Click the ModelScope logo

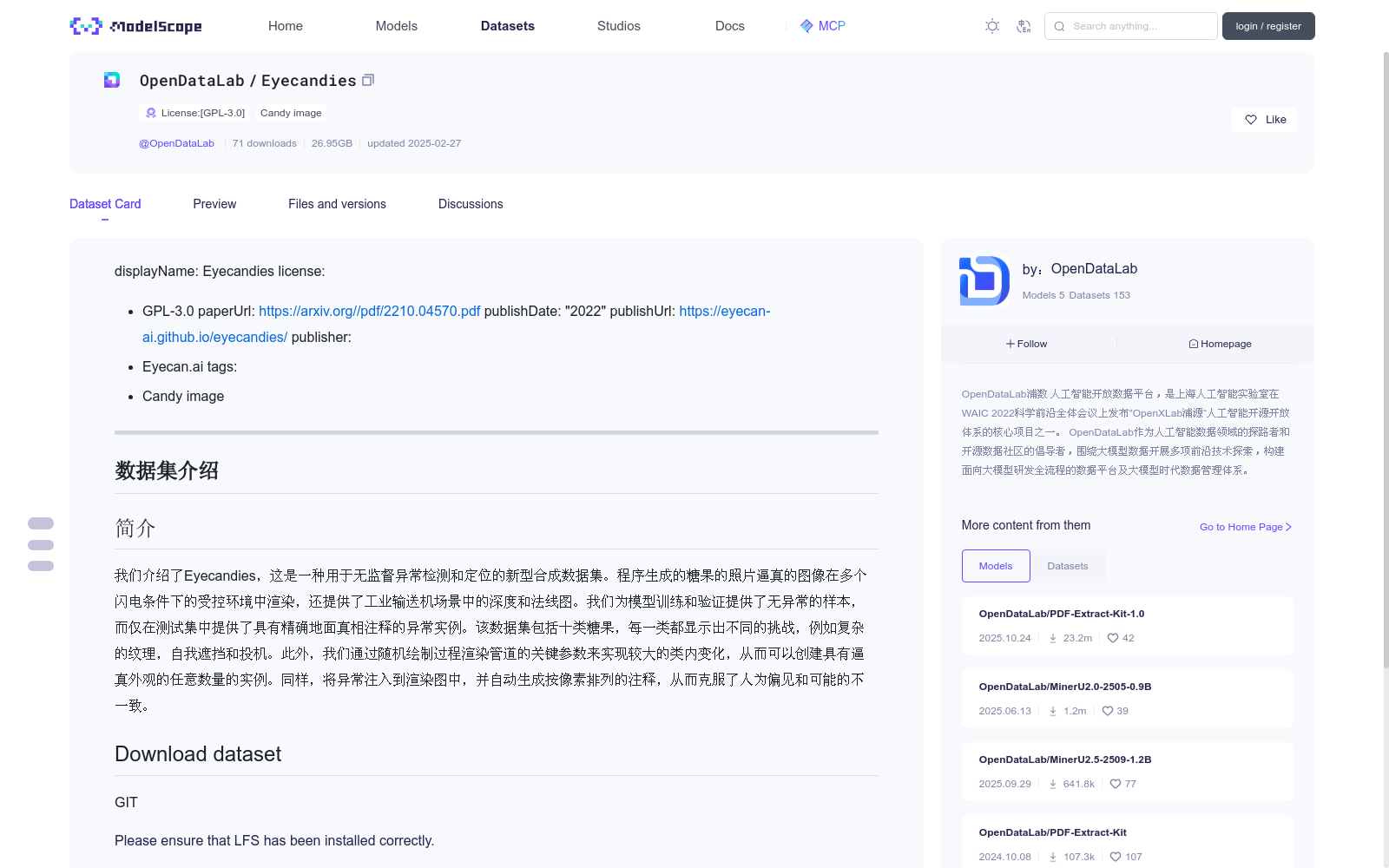[136, 26]
